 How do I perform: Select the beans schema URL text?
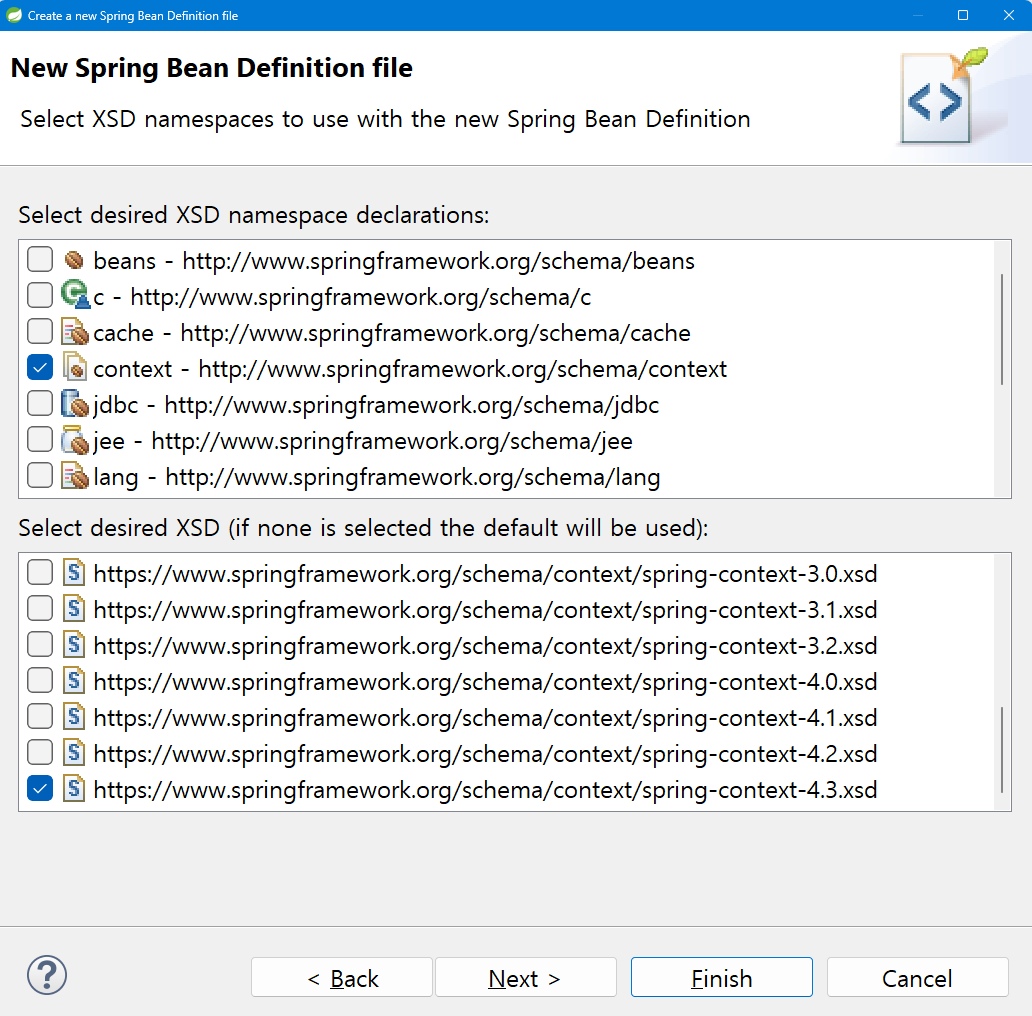pos(438,261)
